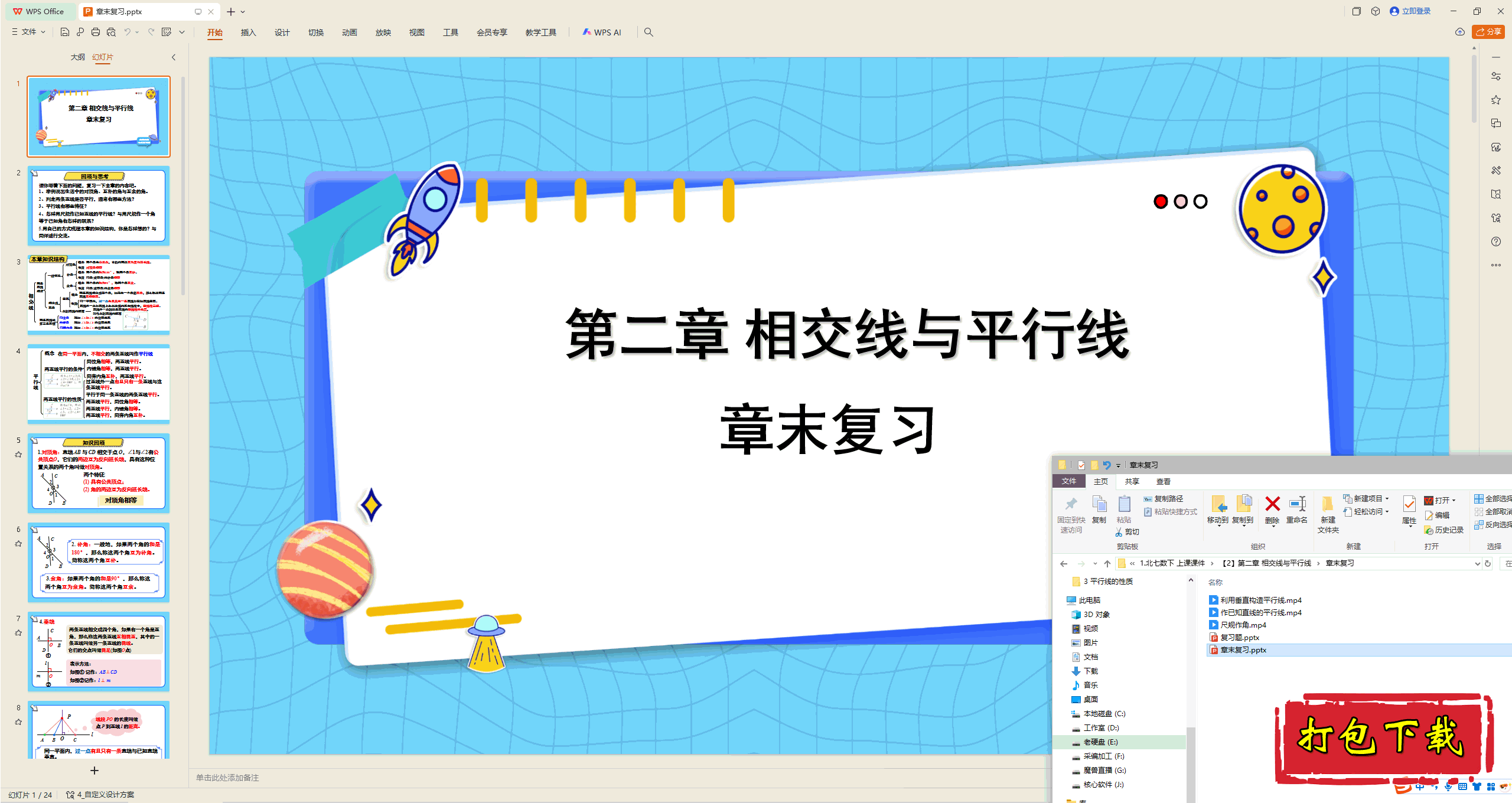Screen dimensions: 1512x803
Task: Expand the Explorer address bar history dropdown
Action: pos(1477,564)
